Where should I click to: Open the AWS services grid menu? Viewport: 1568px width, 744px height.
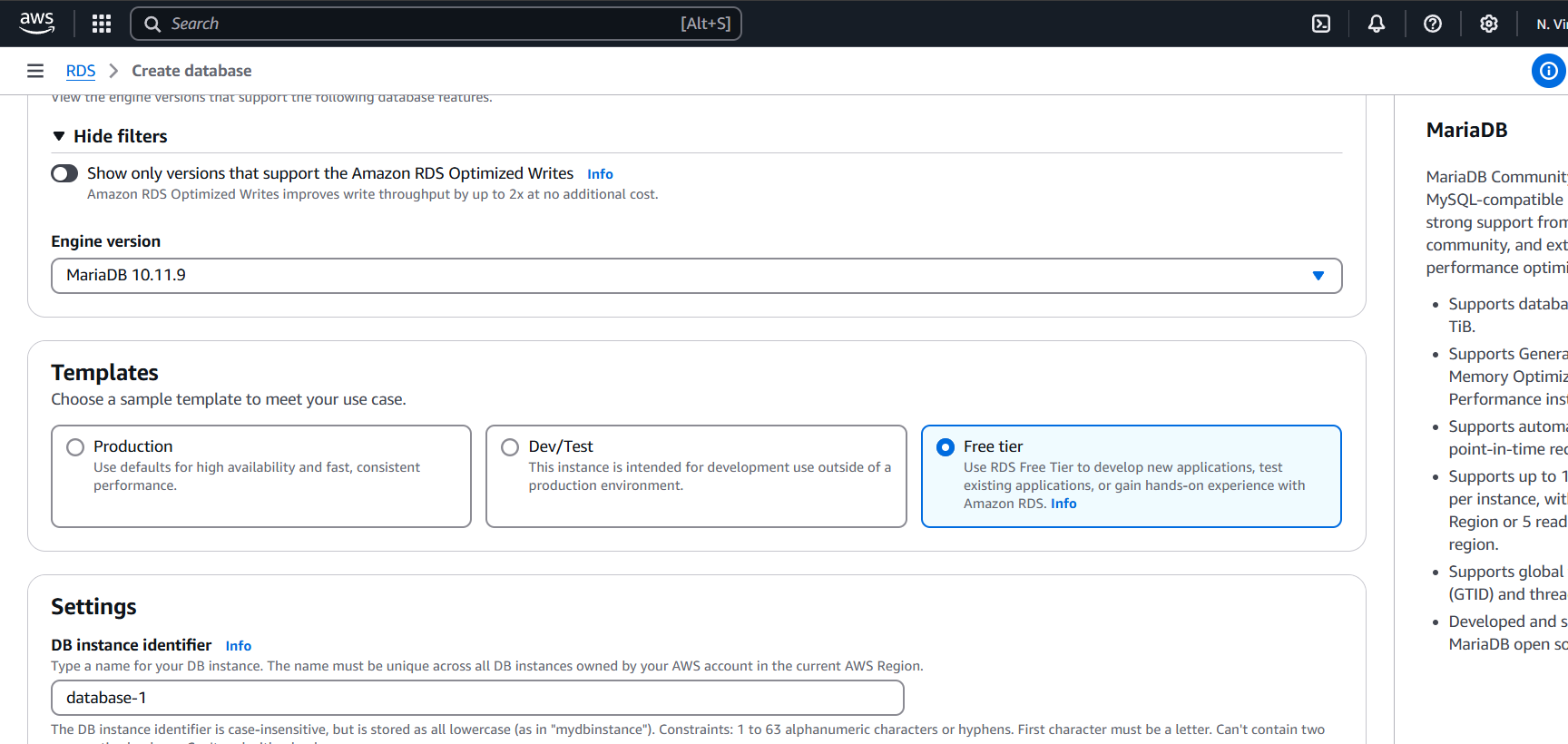point(102,24)
